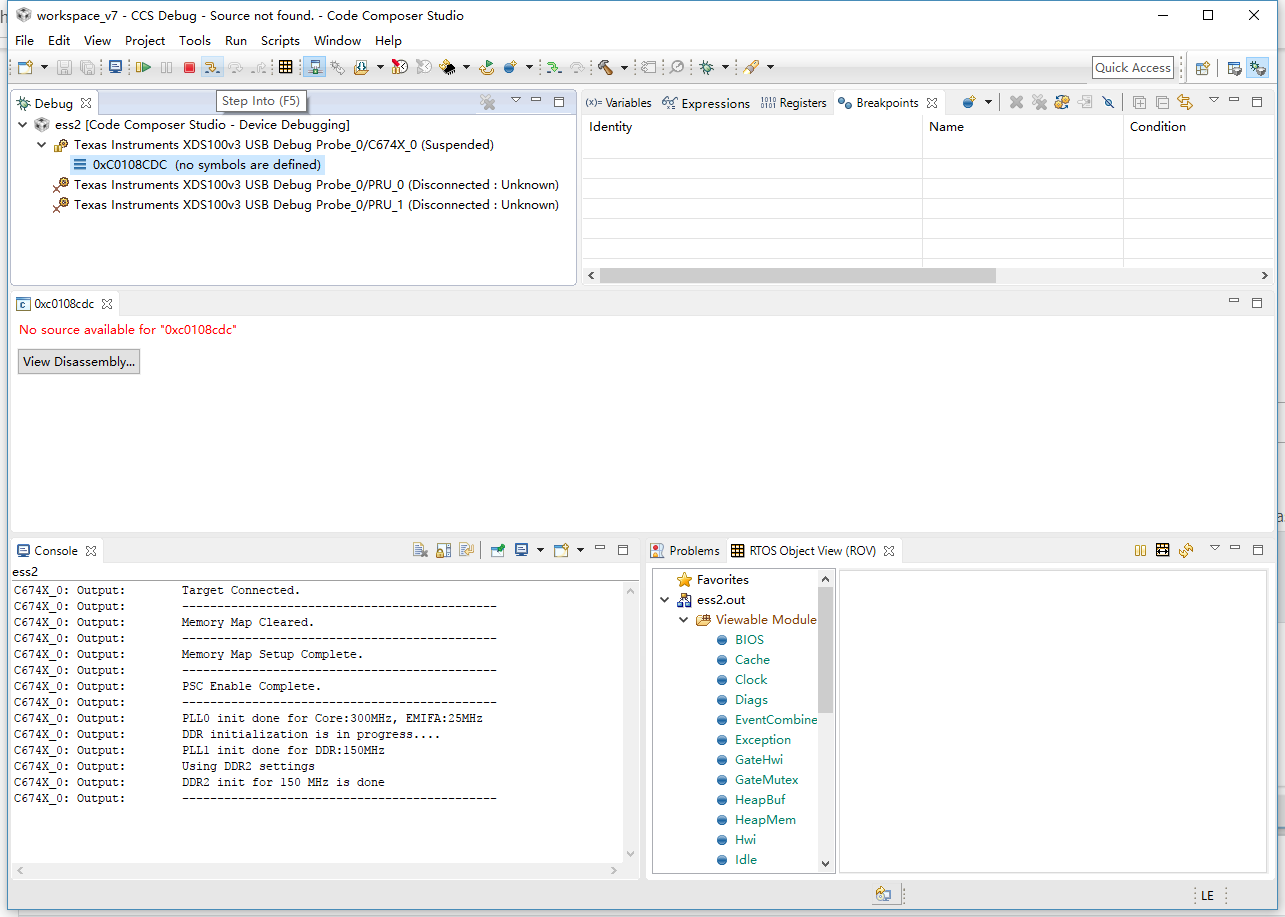This screenshot has width=1285, height=917.
Task: Click the Resume (green play) toolbar icon
Action: point(143,67)
